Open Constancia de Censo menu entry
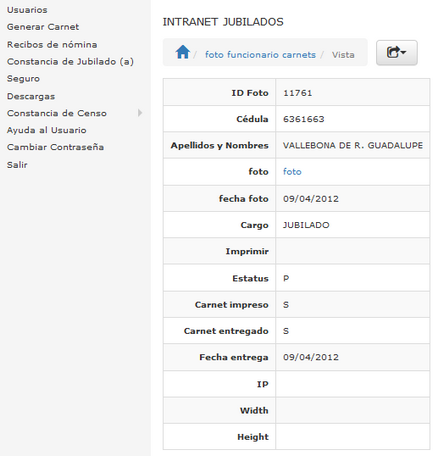The width and height of the screenshot is (444, 456). click(57, 113)
